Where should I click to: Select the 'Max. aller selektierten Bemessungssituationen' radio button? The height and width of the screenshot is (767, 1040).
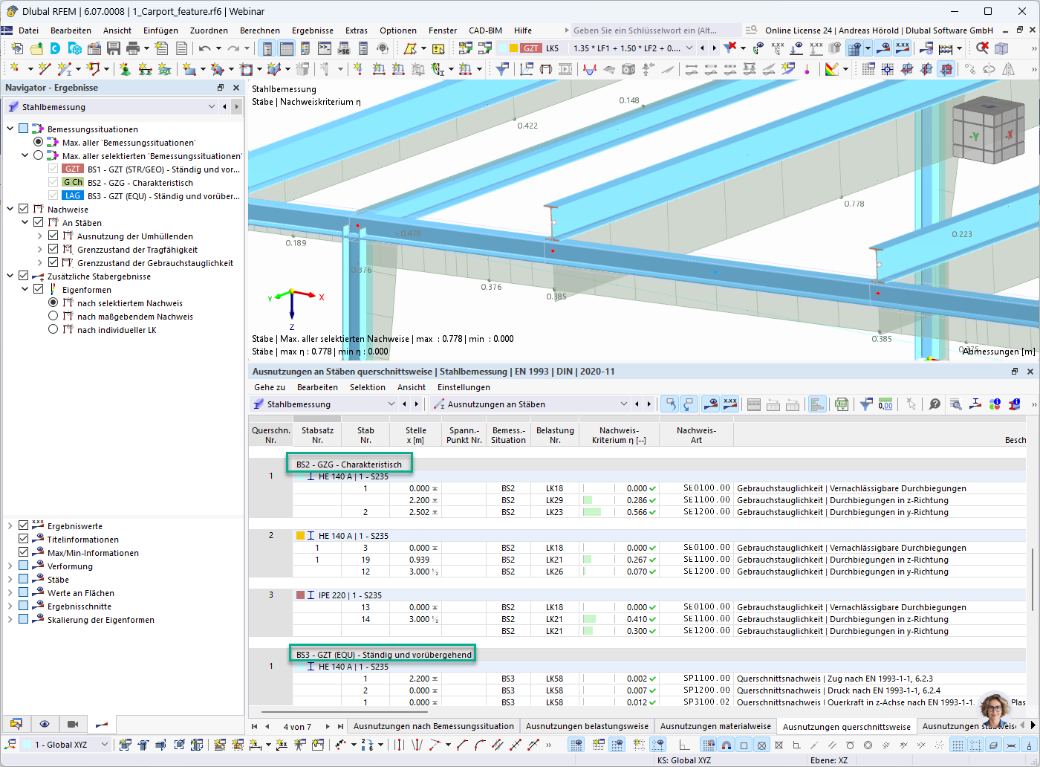pyautogui.click(x=38, y=155)
